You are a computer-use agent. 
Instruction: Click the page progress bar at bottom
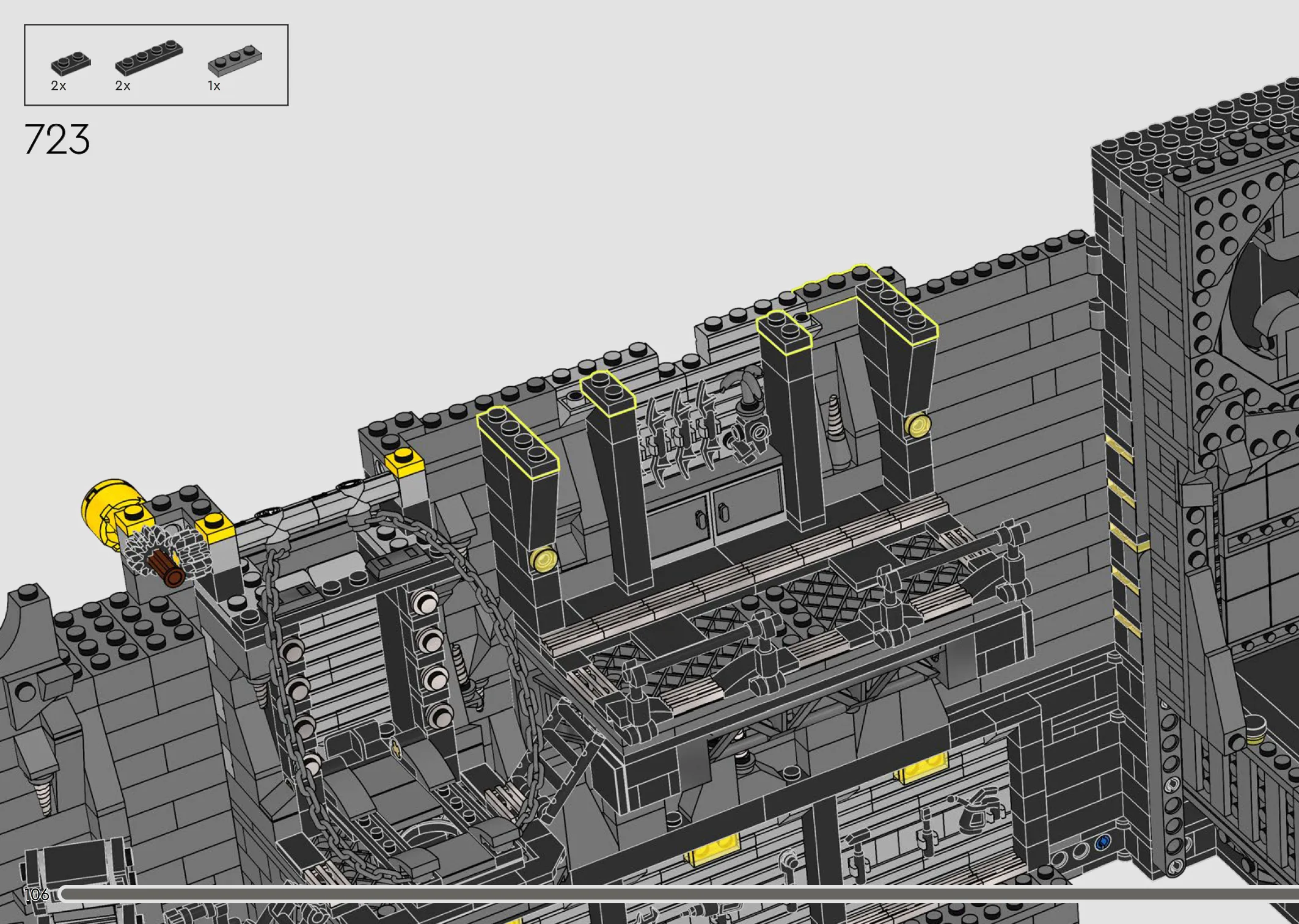coord(679,894)
